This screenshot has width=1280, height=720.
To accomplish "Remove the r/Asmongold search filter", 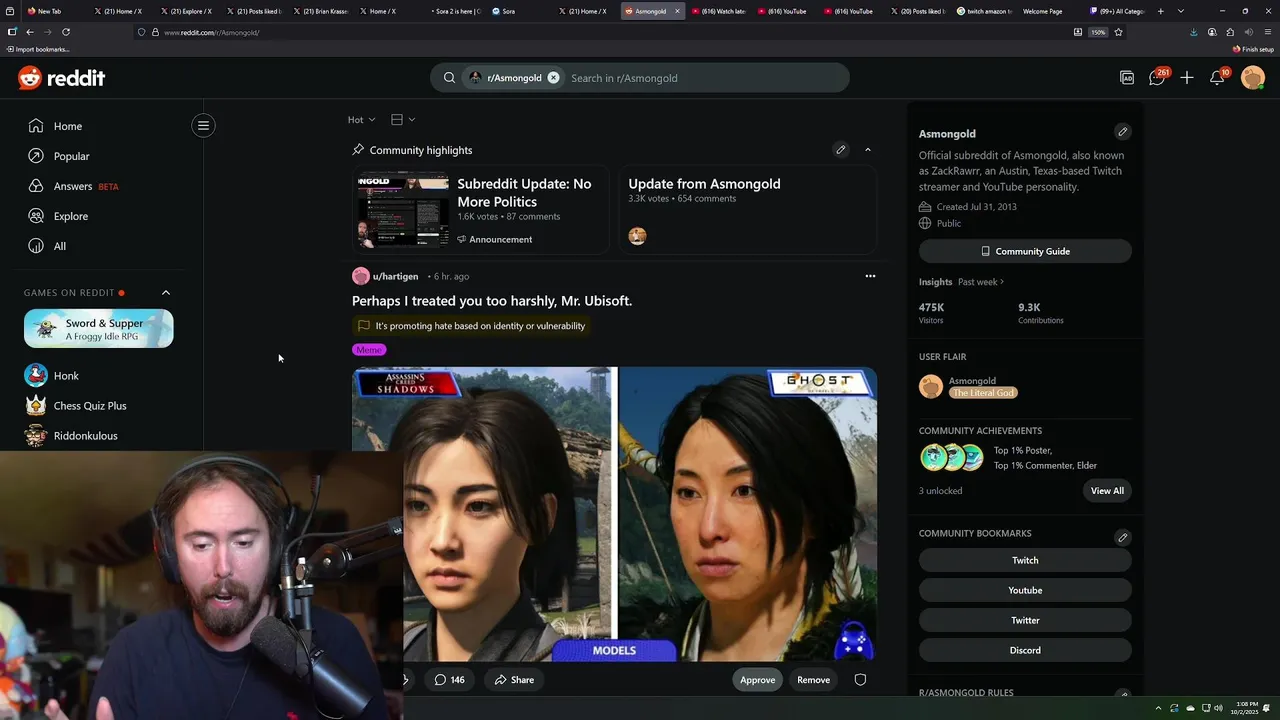I will [553, 78].
